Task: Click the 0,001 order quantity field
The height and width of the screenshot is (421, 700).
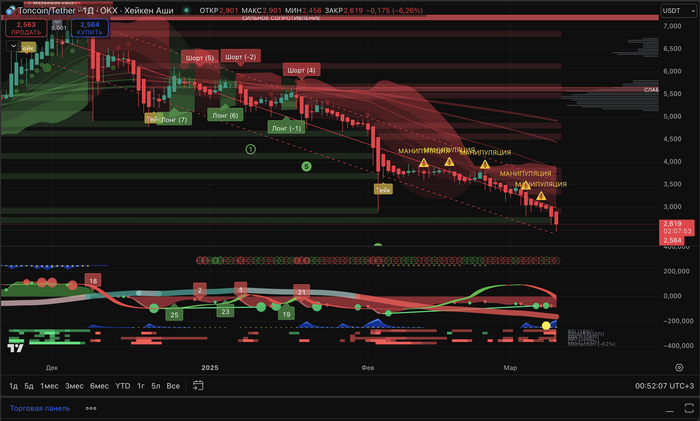Action: [58, 27]
